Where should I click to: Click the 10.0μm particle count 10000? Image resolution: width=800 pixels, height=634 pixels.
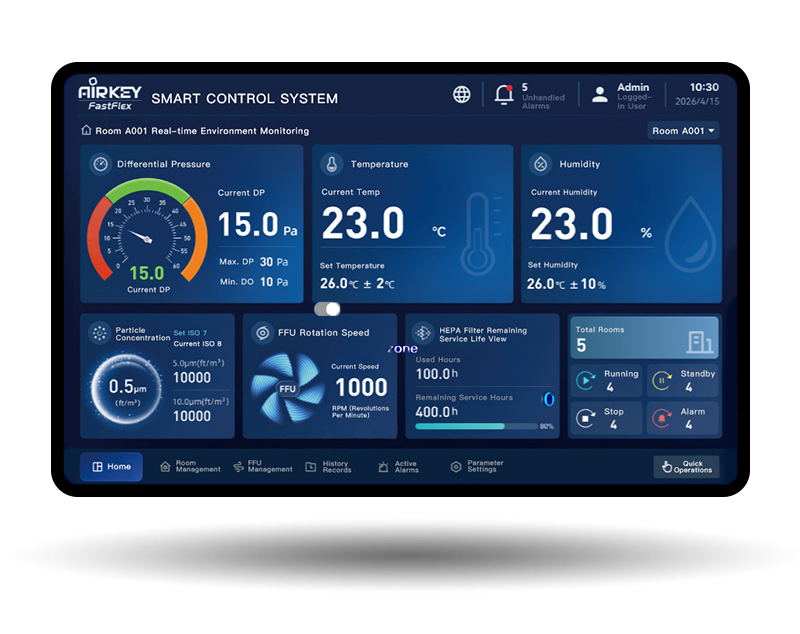click(192, 417)
